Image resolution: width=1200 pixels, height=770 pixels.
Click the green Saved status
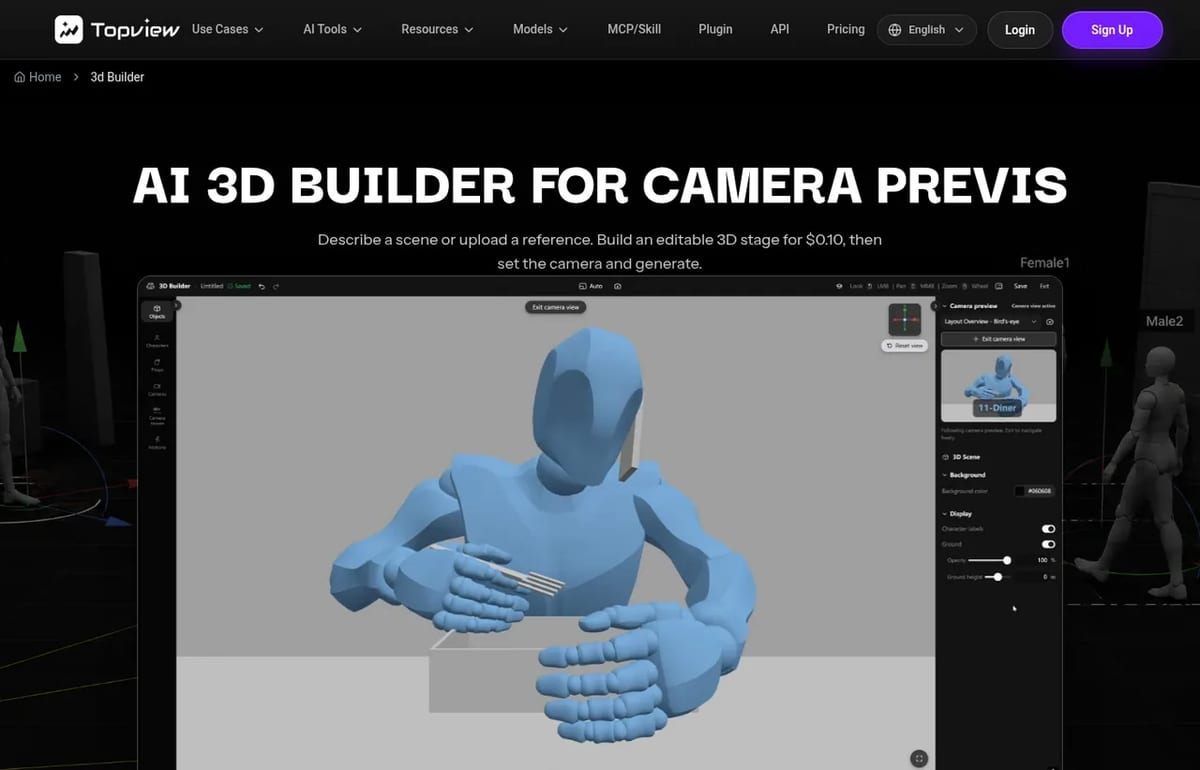[x=239, y=286]
